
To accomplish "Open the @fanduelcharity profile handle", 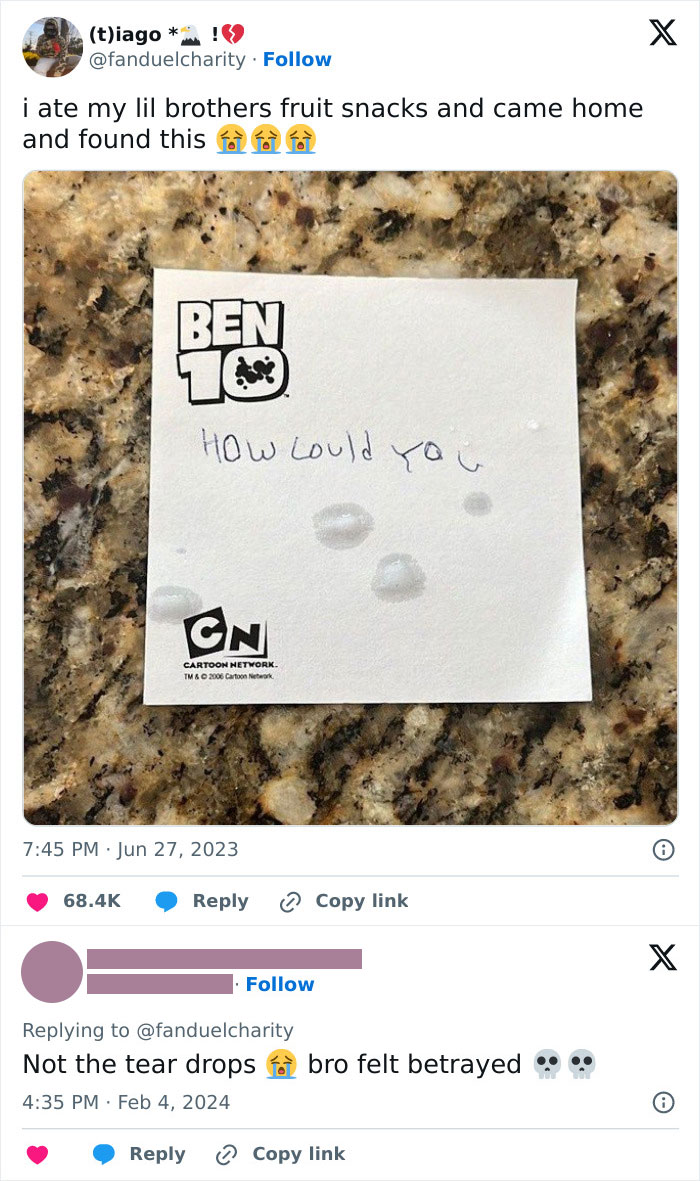I will coord(168,60).
